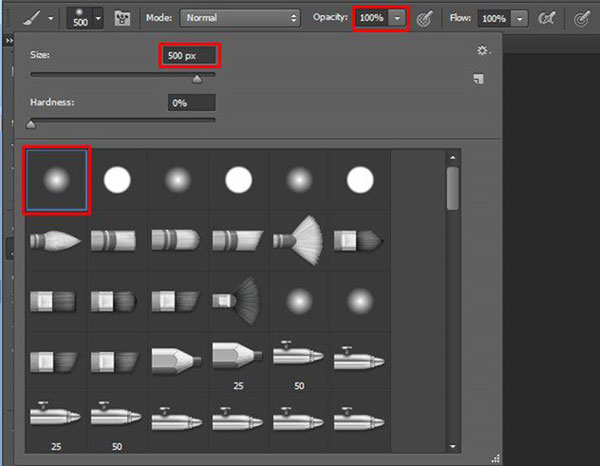The image size is (600, 466).
Task: Select the dark Flat Fan brush
Action: click(236, 301)
